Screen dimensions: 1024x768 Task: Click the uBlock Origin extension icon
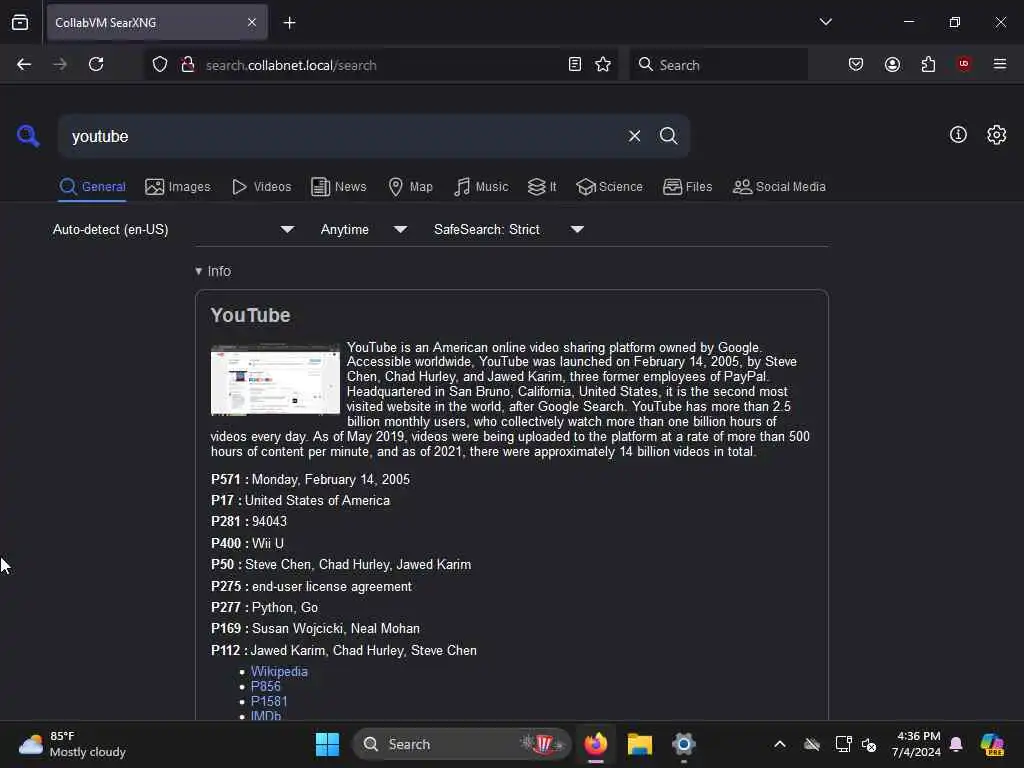pyautogui.click(x=963, y=63)
